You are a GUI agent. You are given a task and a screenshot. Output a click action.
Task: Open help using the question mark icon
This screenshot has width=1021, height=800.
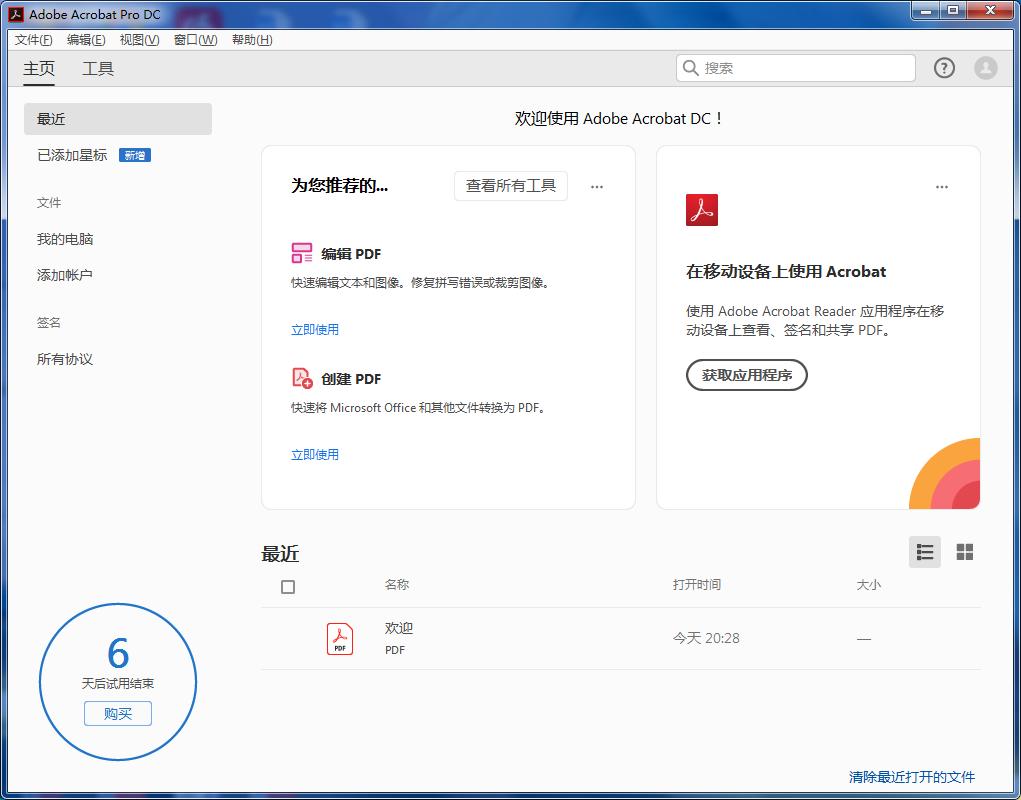(943, 68)
